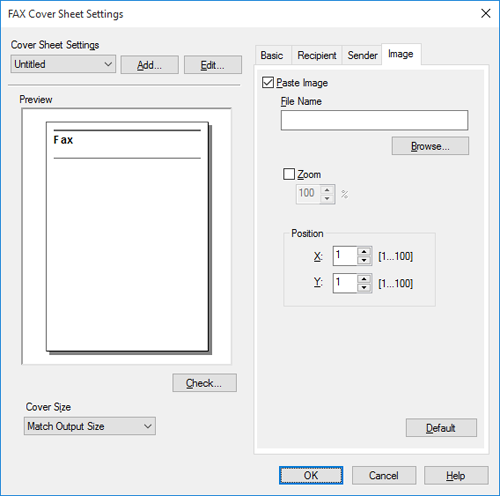
Task: Open the Untitled cover sheet dropdown
Action: coord(63,64)
